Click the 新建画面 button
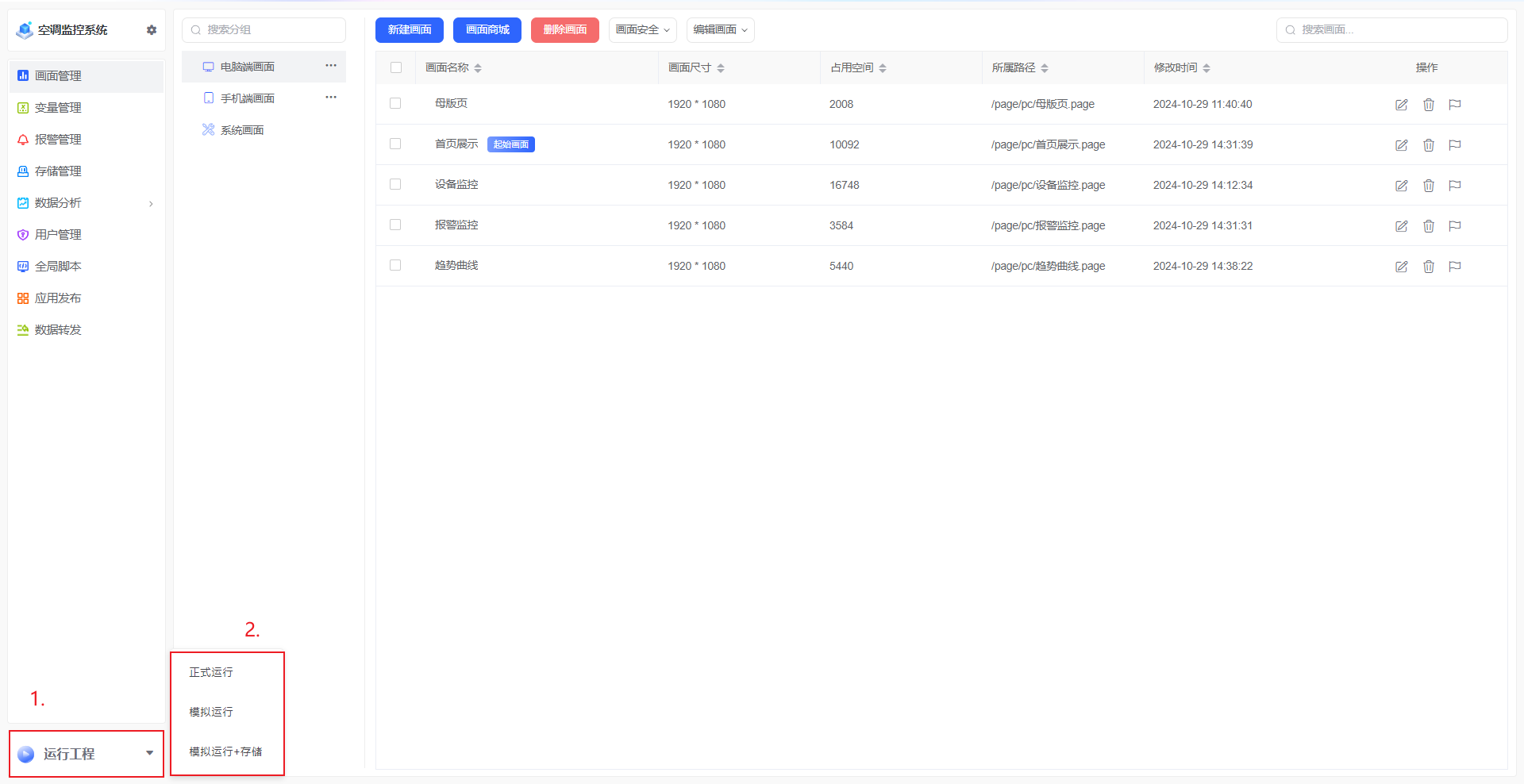Viewport: 1524px width, 784px height. [410, 30]
